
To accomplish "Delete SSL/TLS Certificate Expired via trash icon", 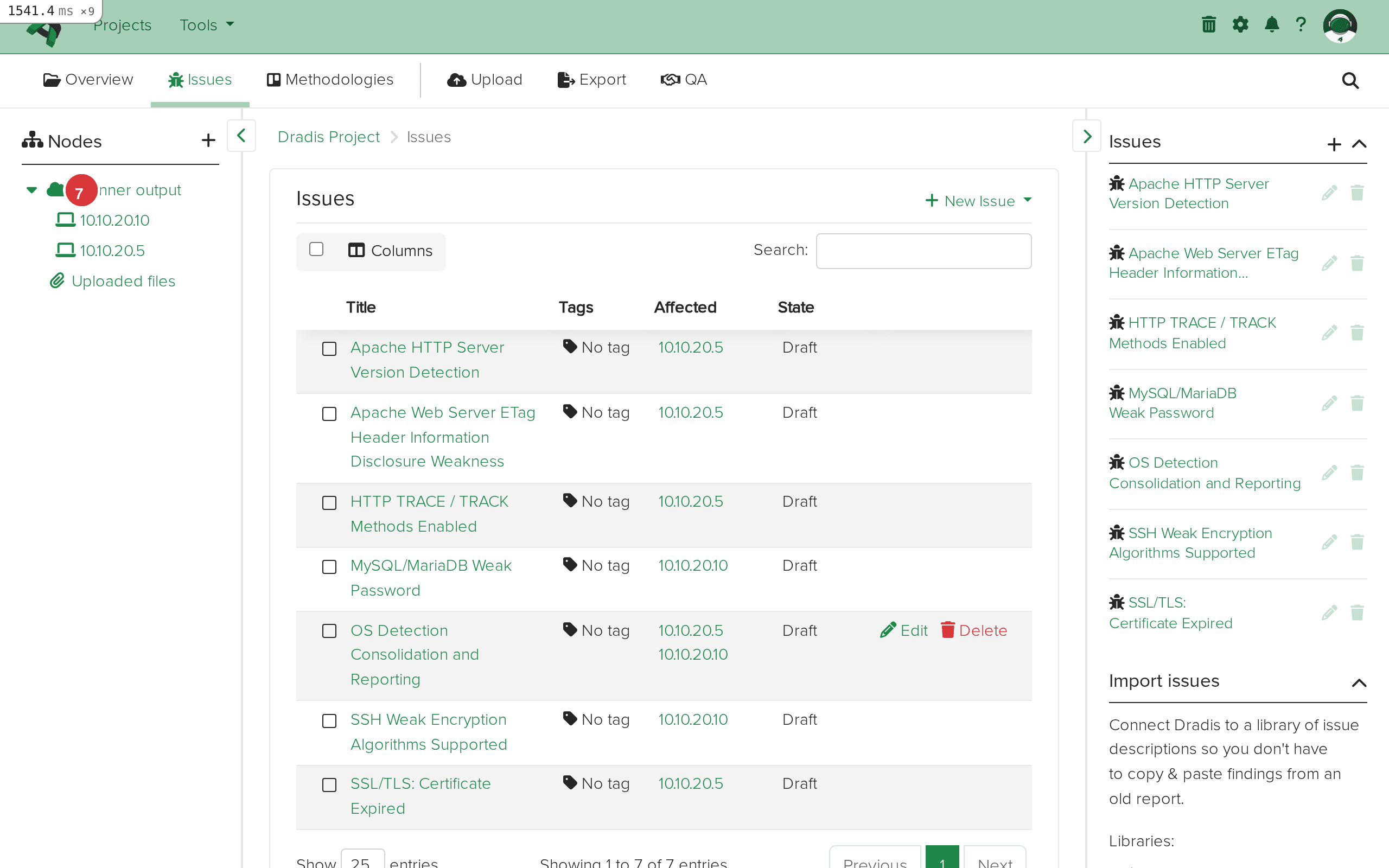I will tap(1358, 611).
